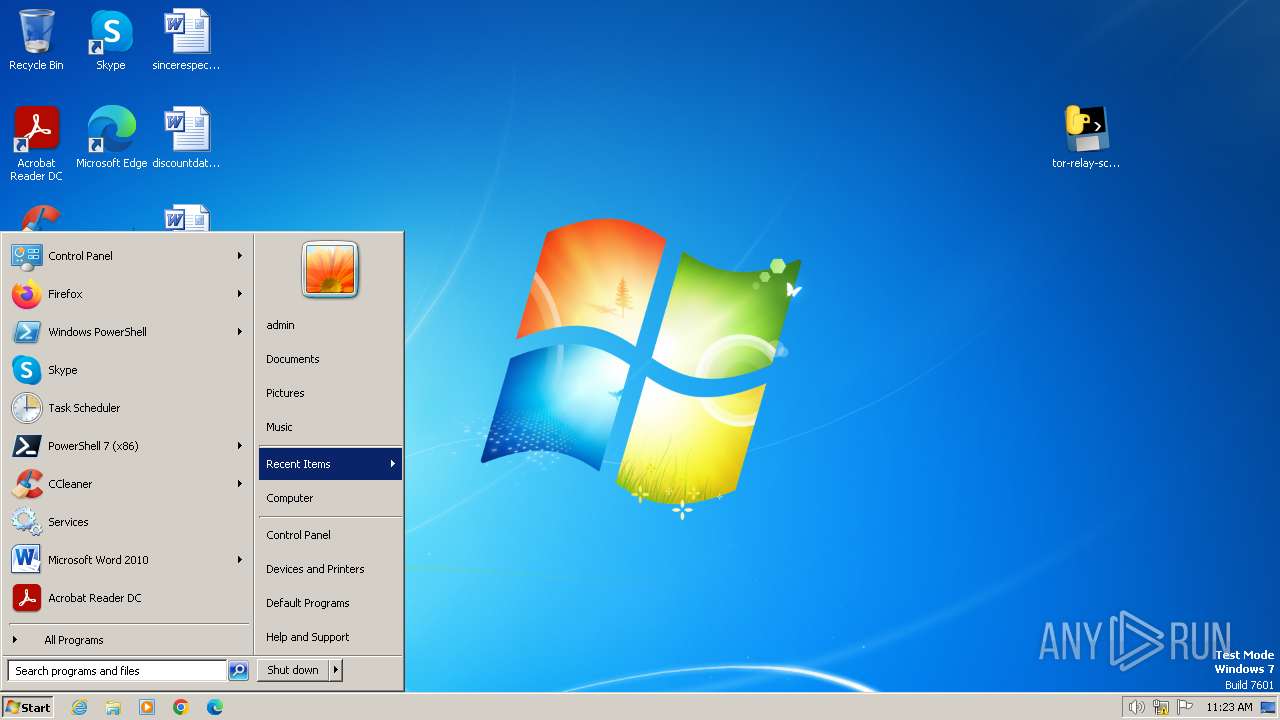The image size is (1280, 720).
Task: Expand the CCleaner jump list arrow
Action: coord(240,484)
